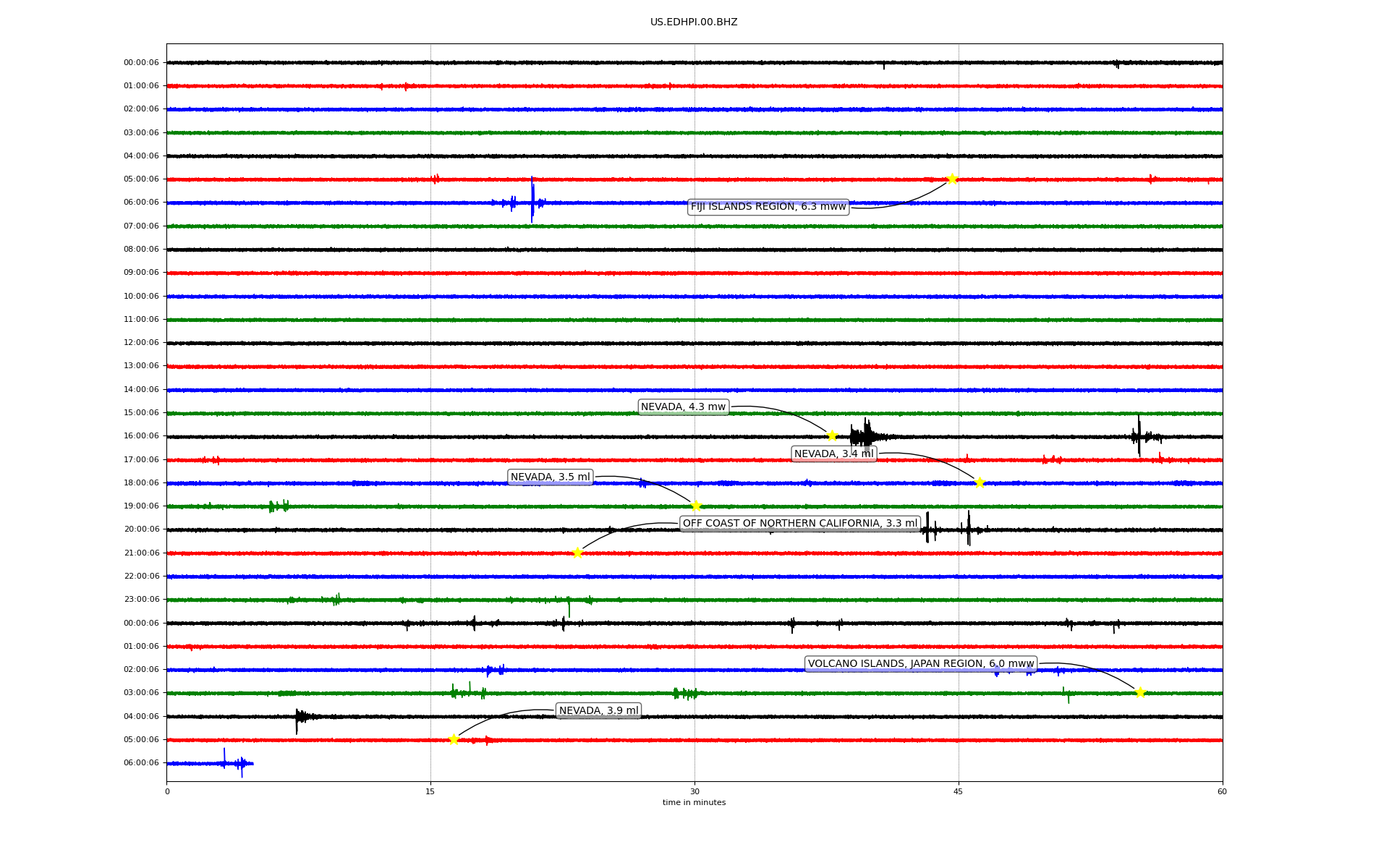Click the large blue spike on 06:00:06 trace
1389x868 pixels.
coord(532,200)
